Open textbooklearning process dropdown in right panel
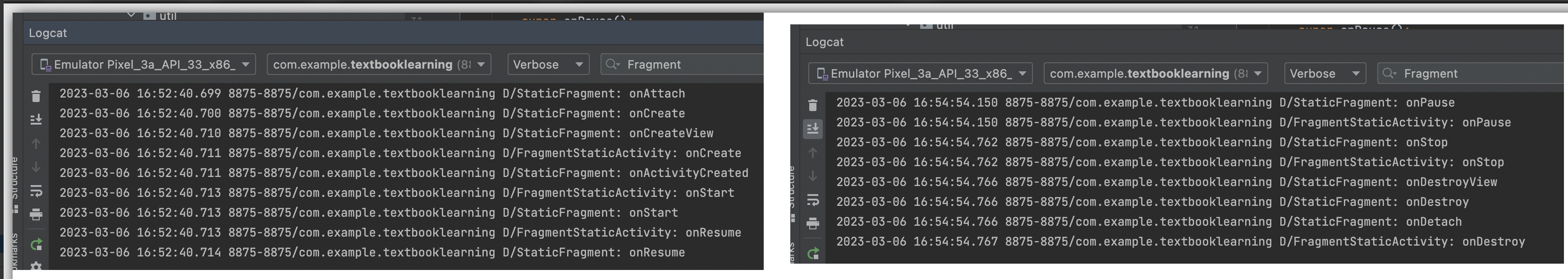 (1155, 74)
